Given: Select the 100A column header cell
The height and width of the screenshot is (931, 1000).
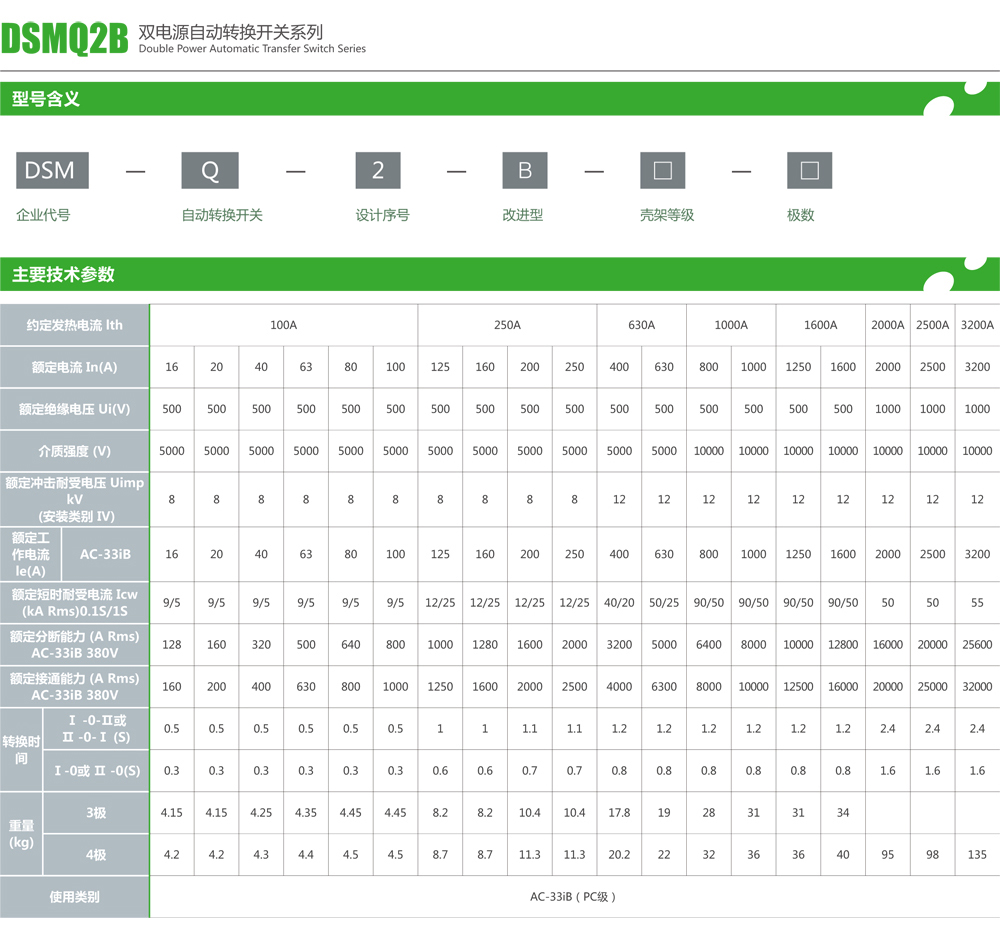Looking at the screenshot, I should [x=283, y=325].
